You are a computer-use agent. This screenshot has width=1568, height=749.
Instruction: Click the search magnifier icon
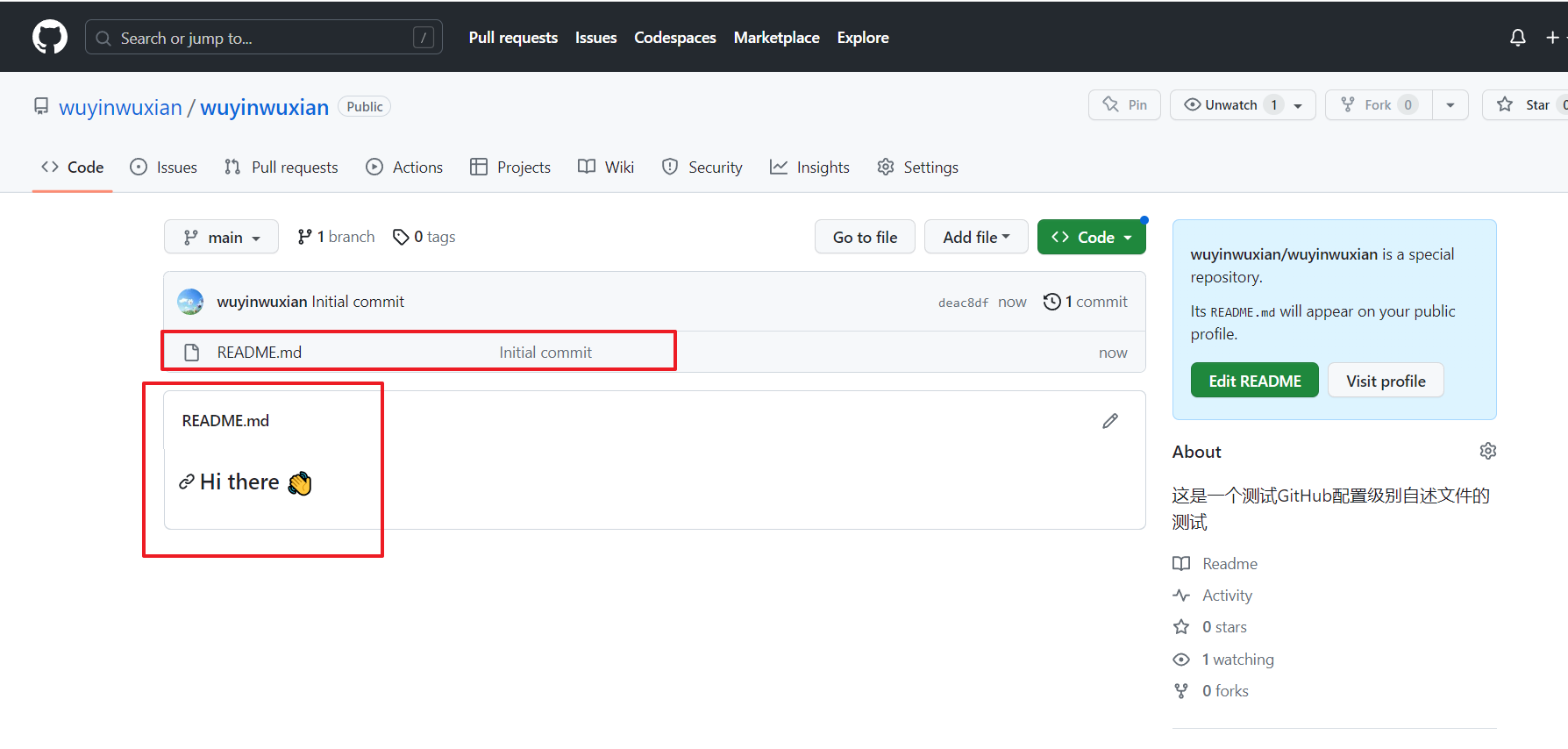click(x=103, y=39)
